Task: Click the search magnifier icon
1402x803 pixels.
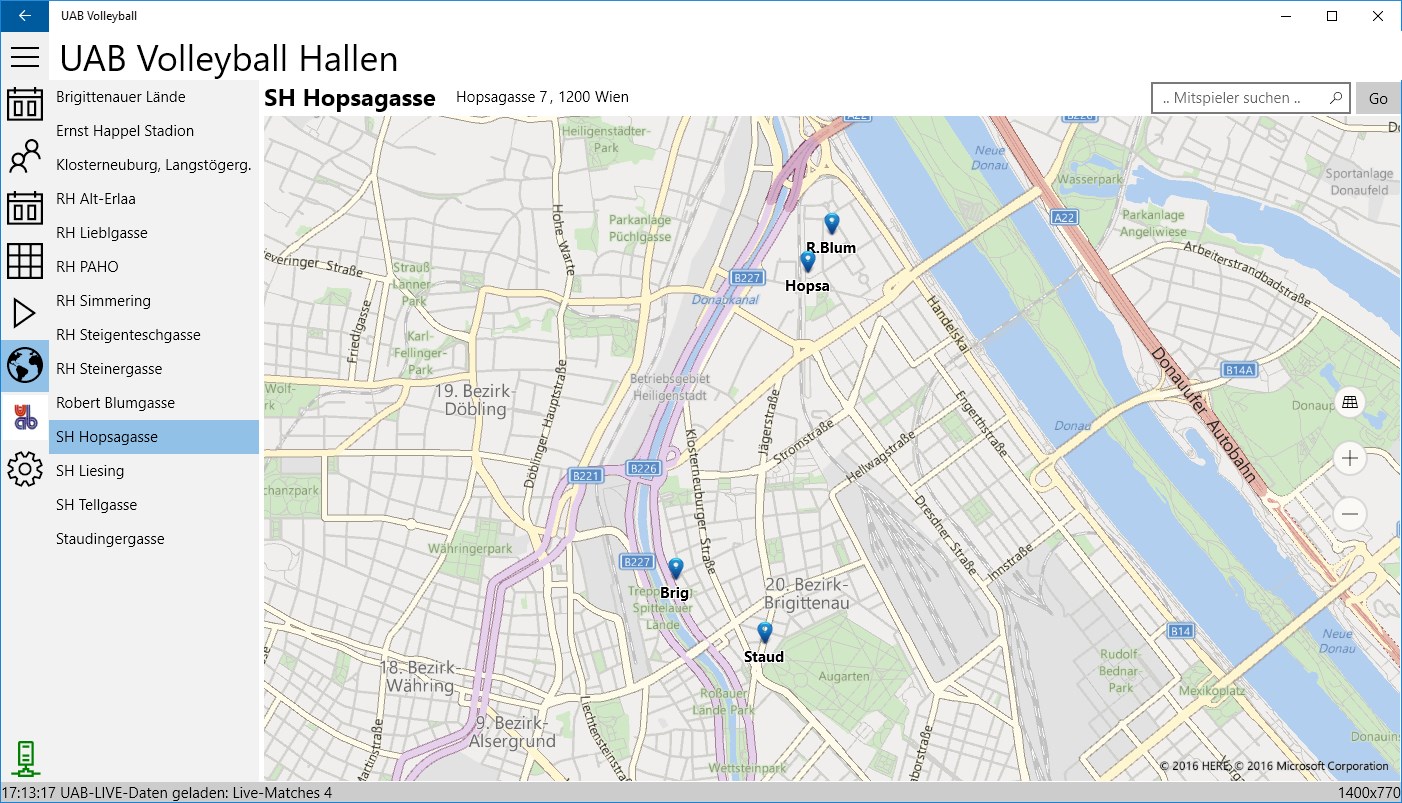Action: (1336, 98)
